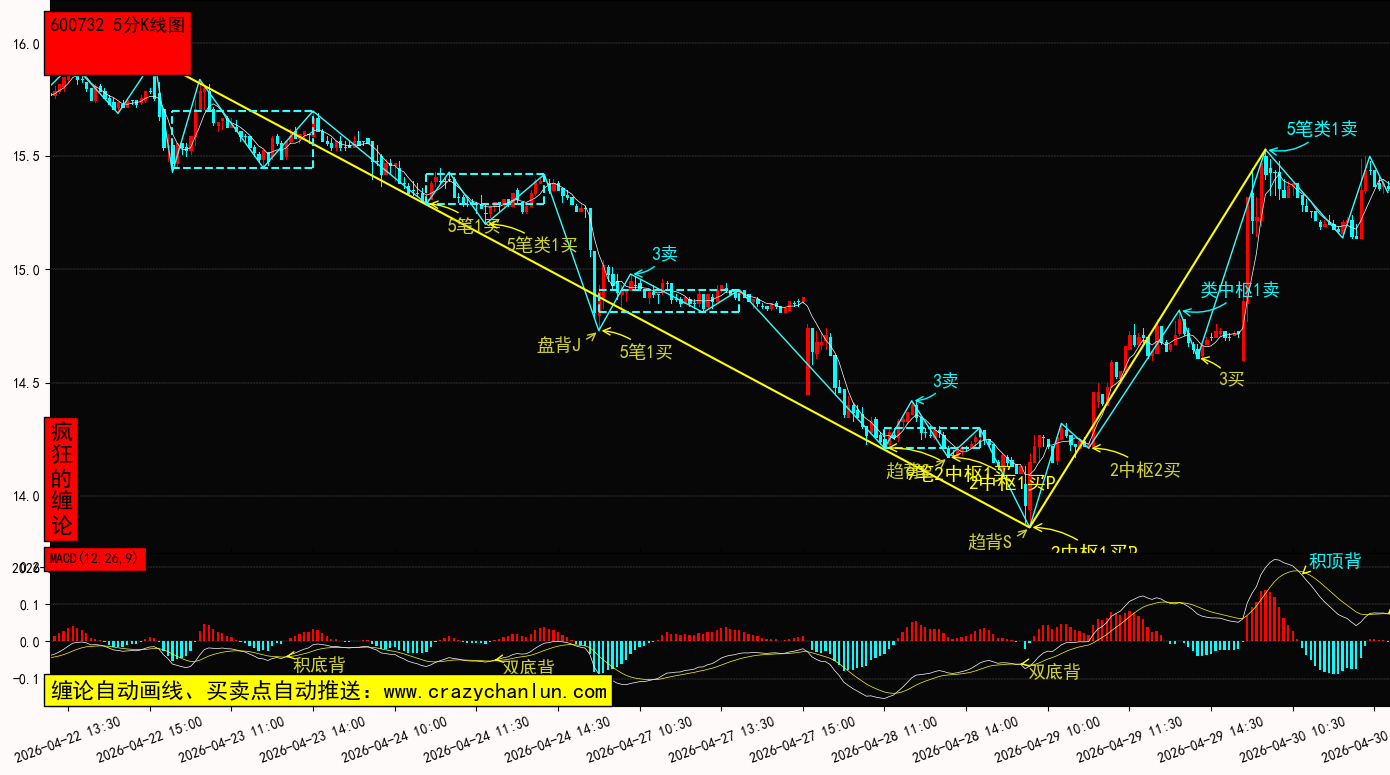Click the 5笔类1买 buy annotation

541,244
